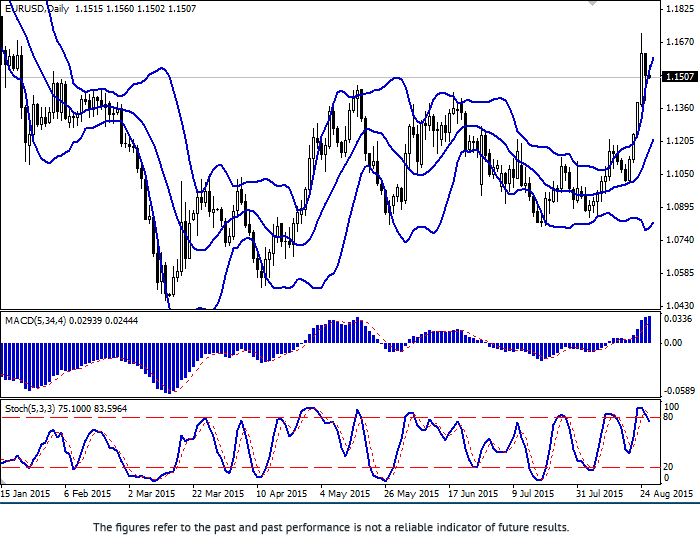Select the Stoch(5,3,3) indicator label
Viewport: 700px width, 552px height.
(x=30, y=409)
